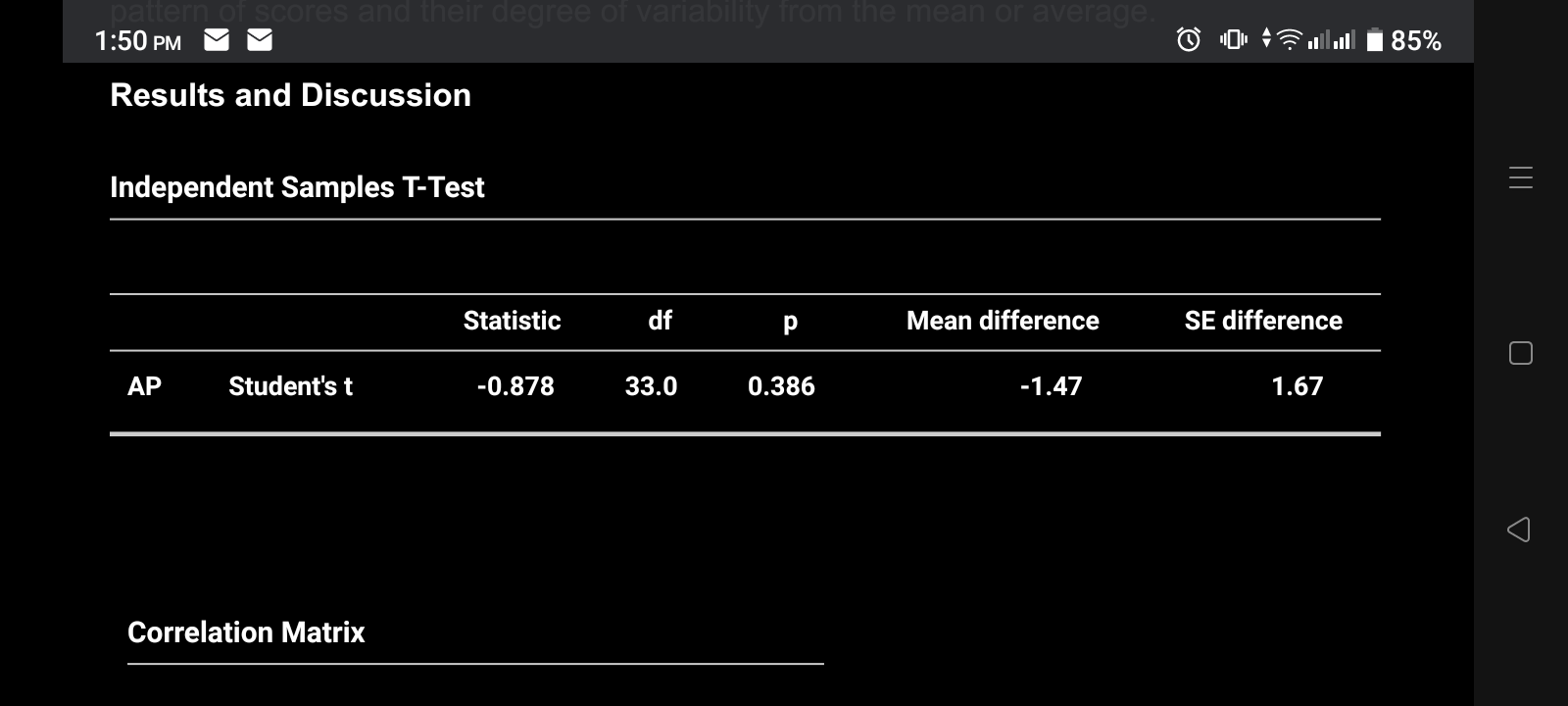Tap the Android Back navigation arrow
Viewport: 1568px width, 706px height.
pos(1519,530)
